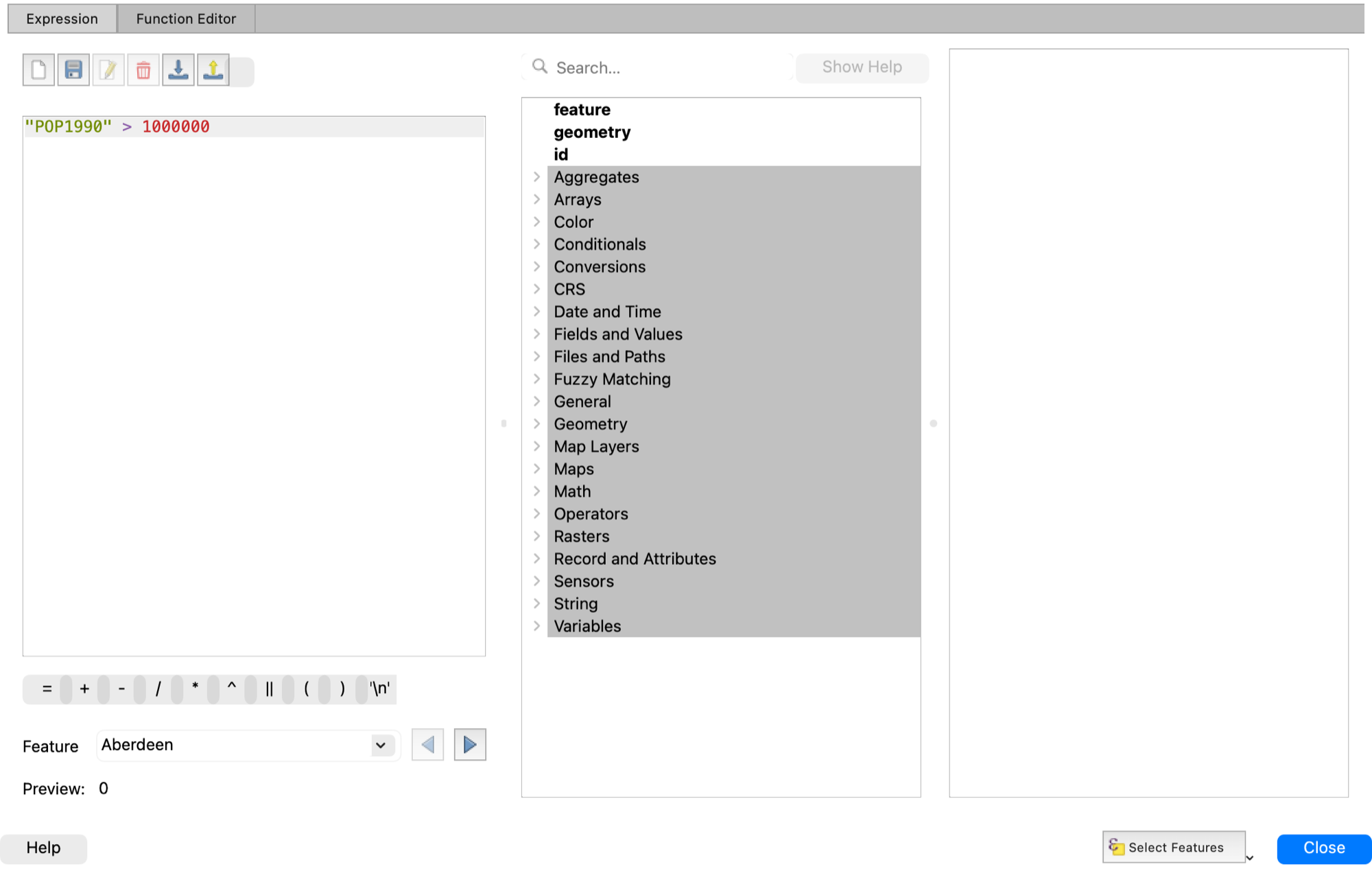Expand the Fields and Values group
1372x873 pixels.
click(x=537, y=334)
